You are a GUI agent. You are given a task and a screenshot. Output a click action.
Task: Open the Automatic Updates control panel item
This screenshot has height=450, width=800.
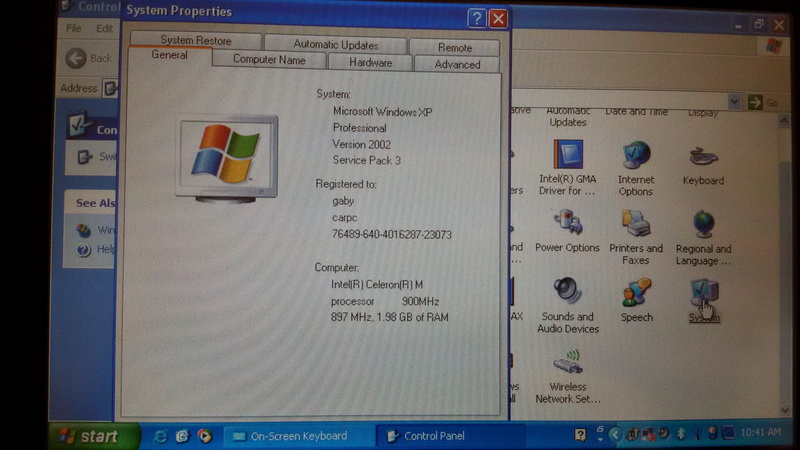(568, 117)
